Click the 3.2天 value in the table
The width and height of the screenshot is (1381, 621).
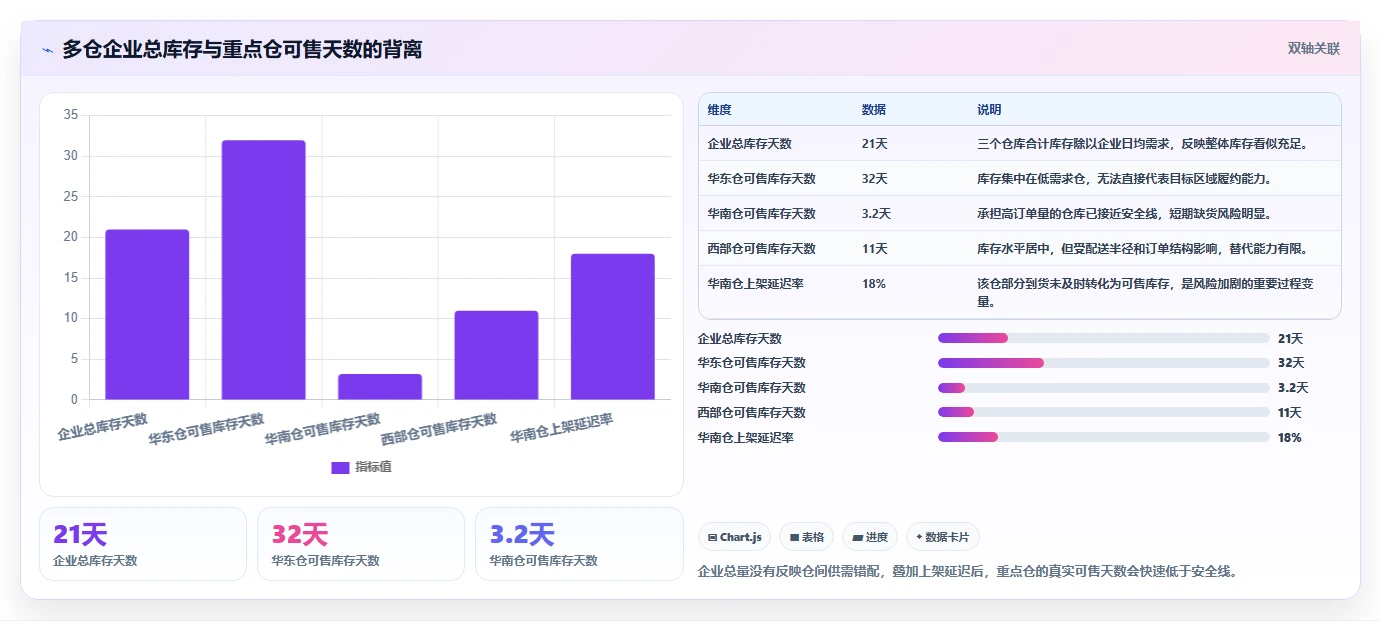(x=875, y=214)
